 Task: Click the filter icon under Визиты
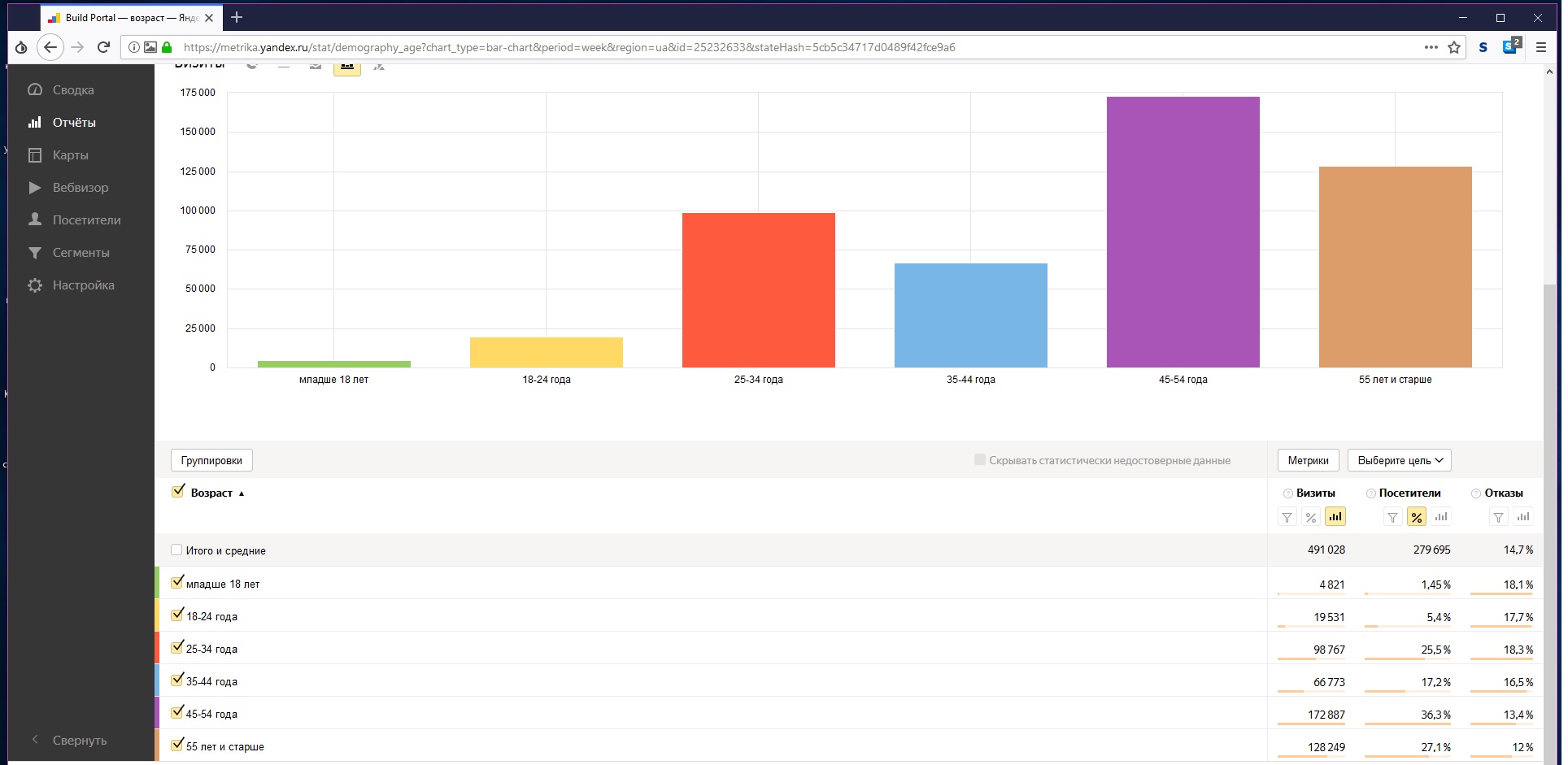1287,517
